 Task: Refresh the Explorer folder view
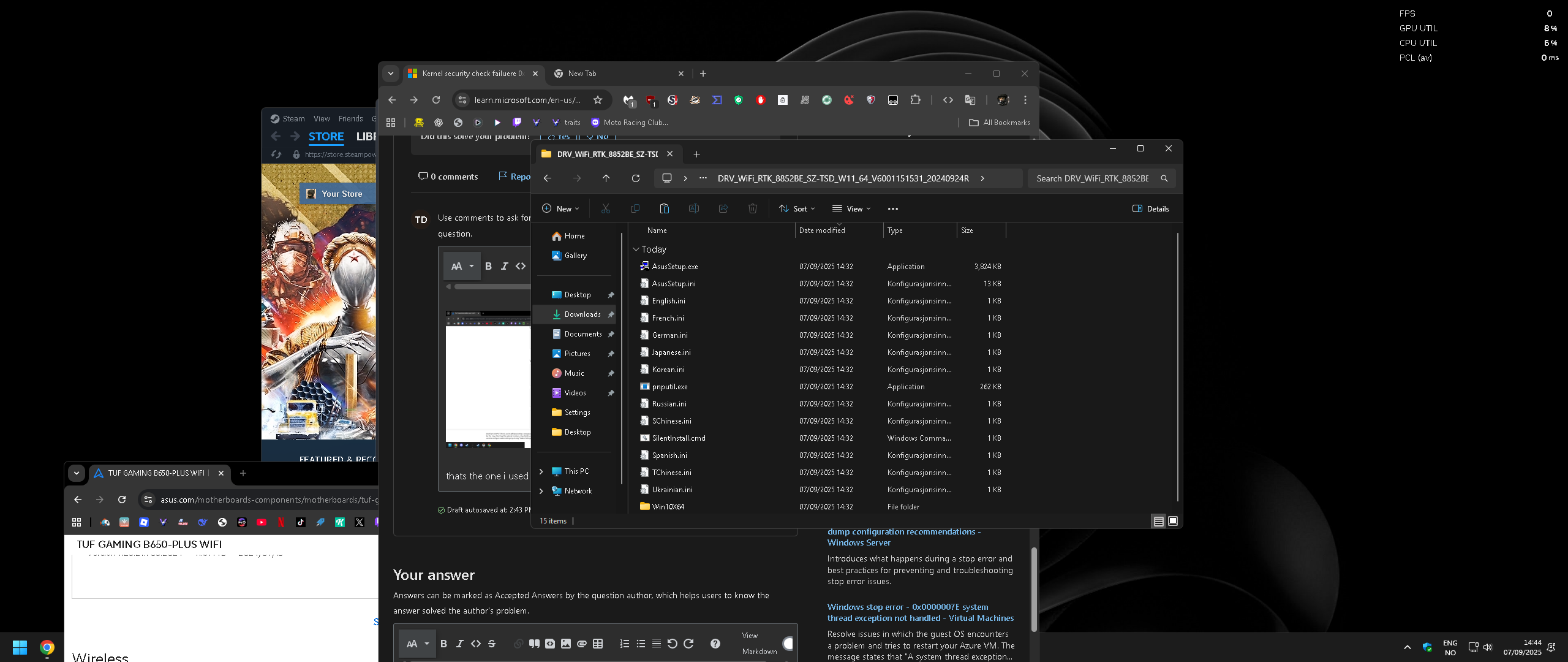636,178
